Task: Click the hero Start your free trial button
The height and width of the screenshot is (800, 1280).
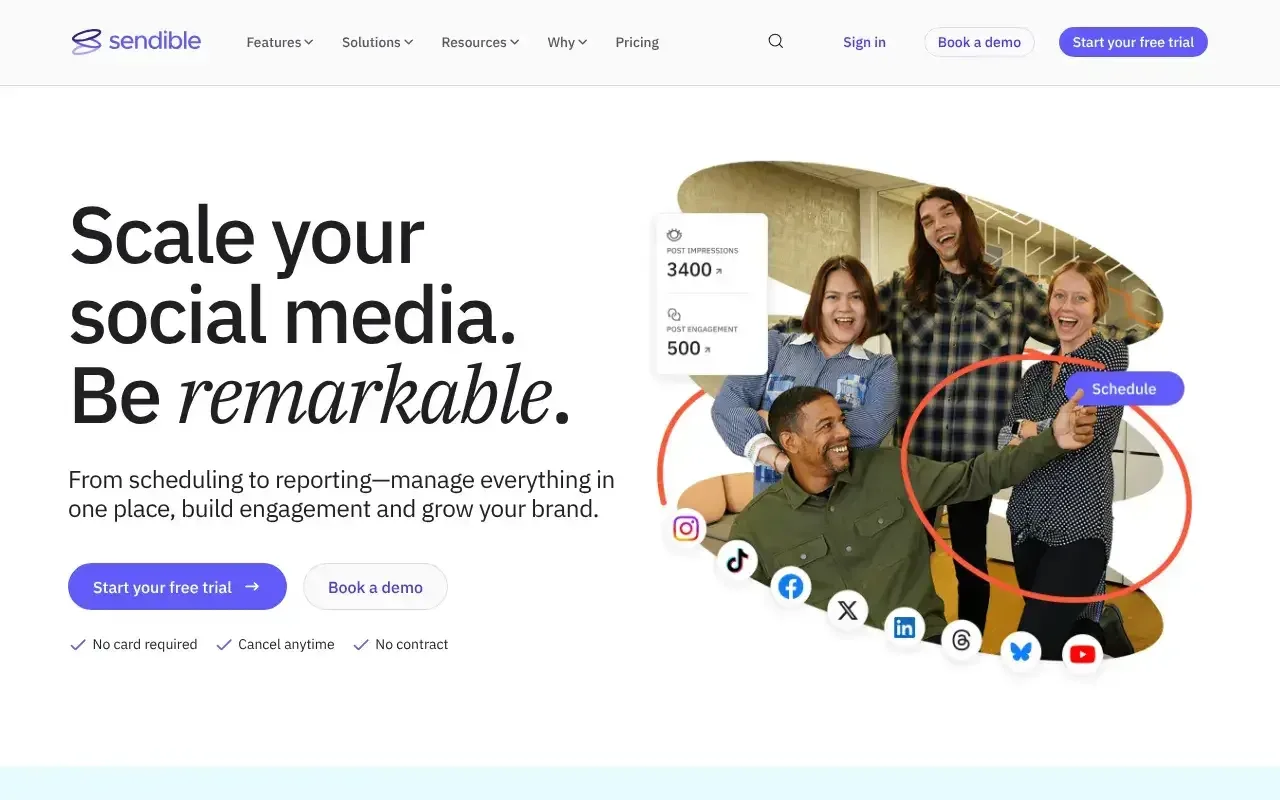Action: [x=177, y=587]
